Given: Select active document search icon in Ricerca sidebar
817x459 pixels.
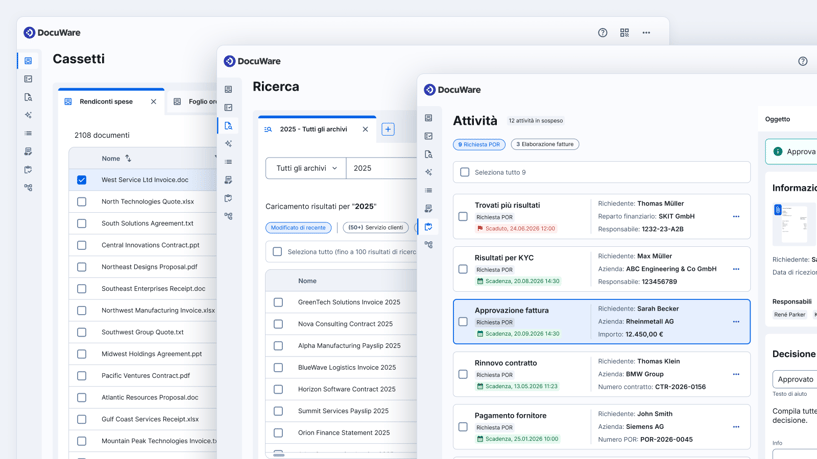Looking at the screenshot, I should 228,126.
